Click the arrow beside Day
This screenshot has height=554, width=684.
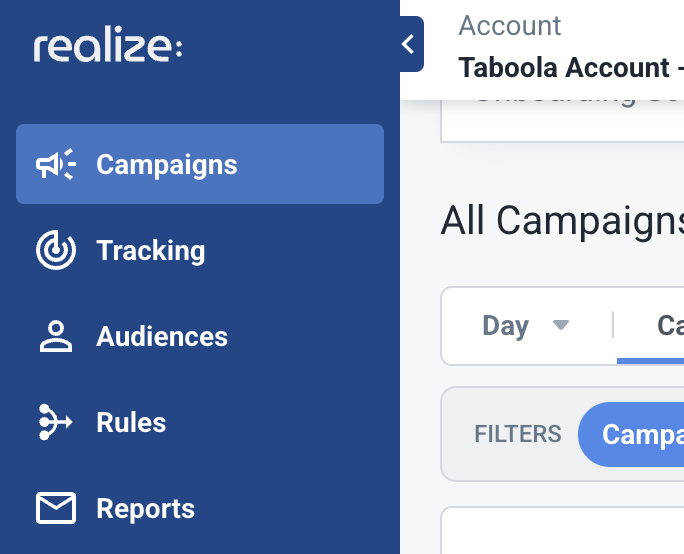(x=561, y=325)
